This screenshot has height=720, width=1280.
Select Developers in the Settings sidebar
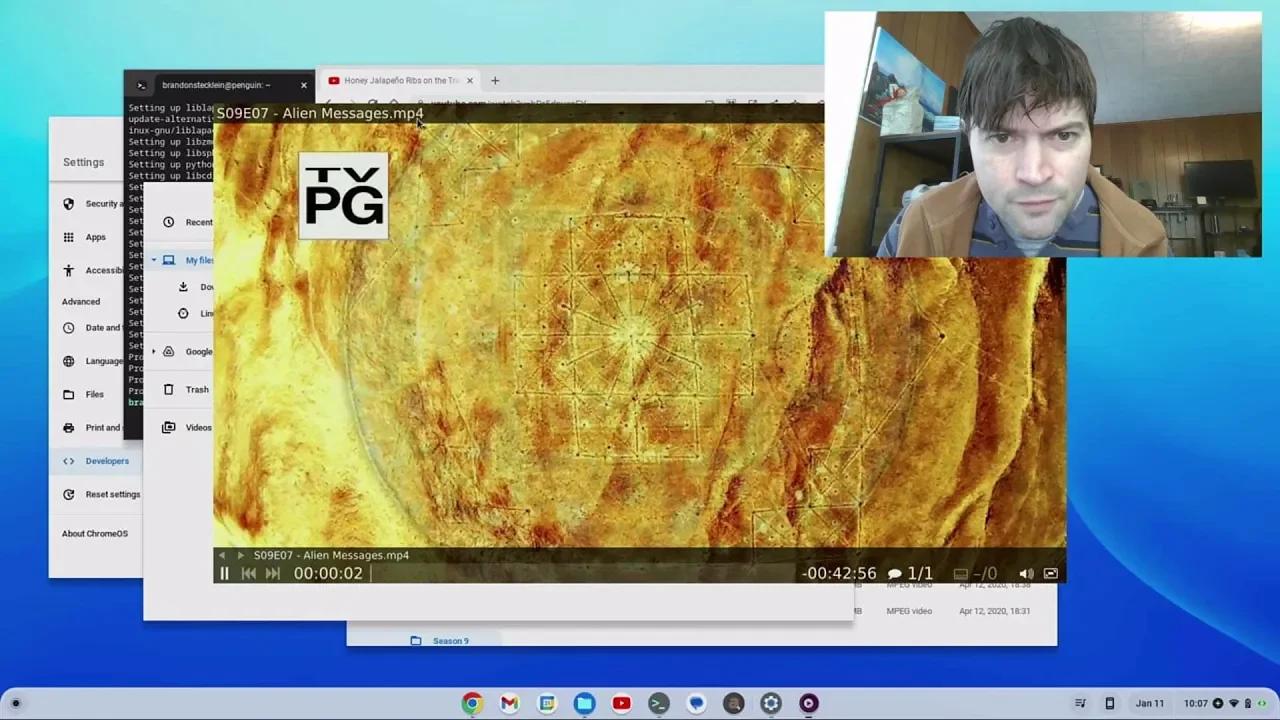point(107,461)
